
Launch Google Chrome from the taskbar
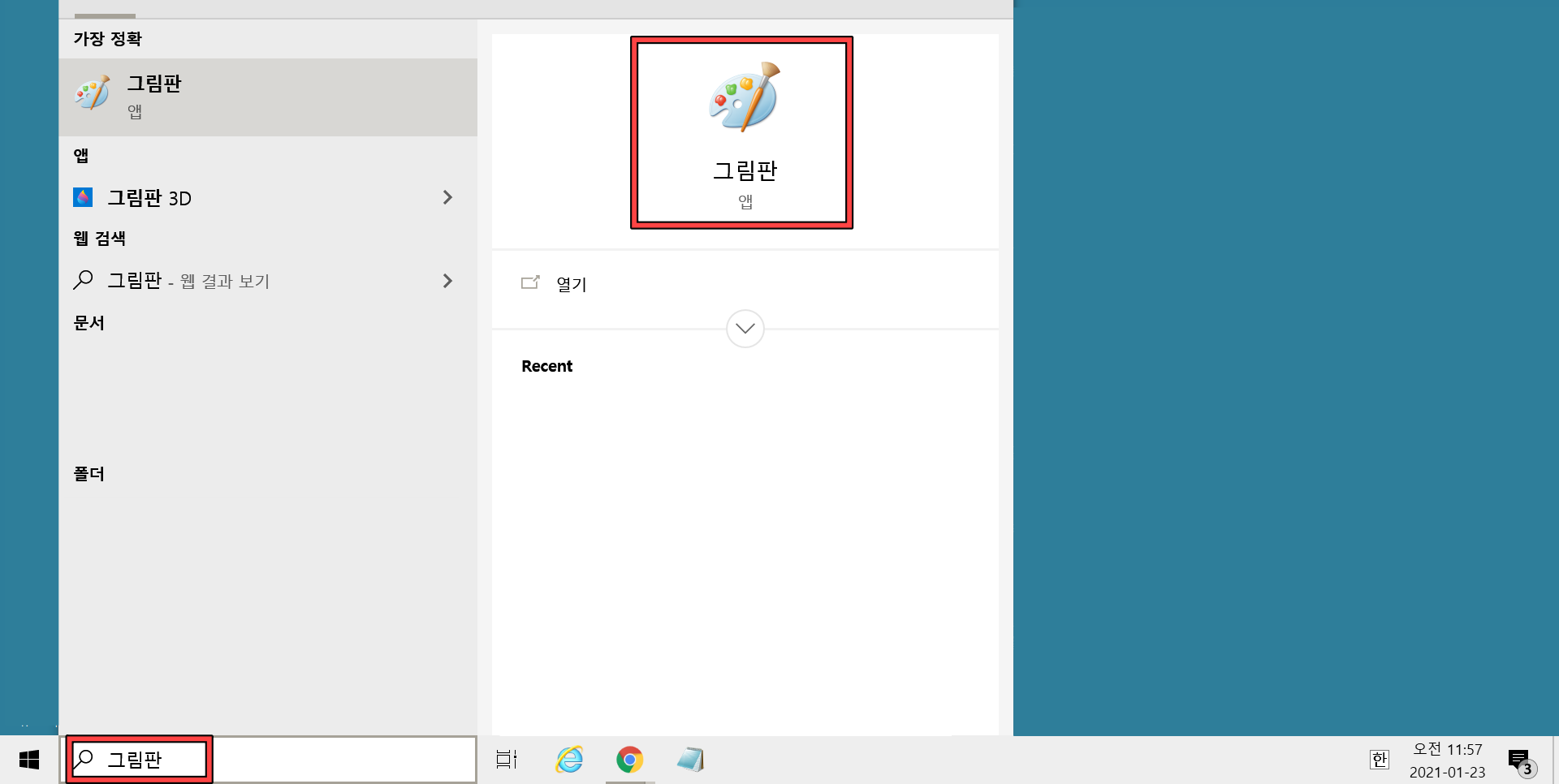coord(629,760)
